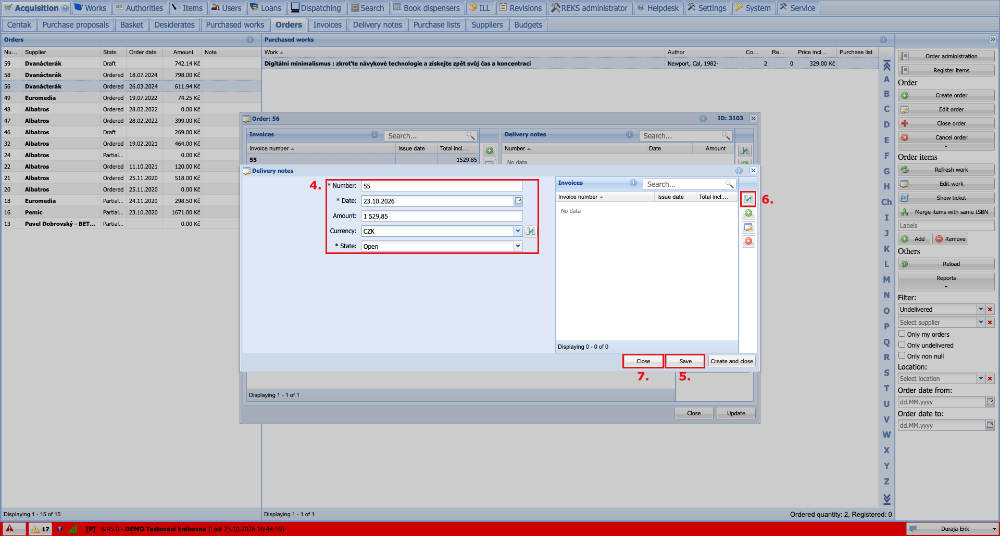Open the Select supplier dropdown
Screen dimensions: 1000x536
click(x=981, y=323)
